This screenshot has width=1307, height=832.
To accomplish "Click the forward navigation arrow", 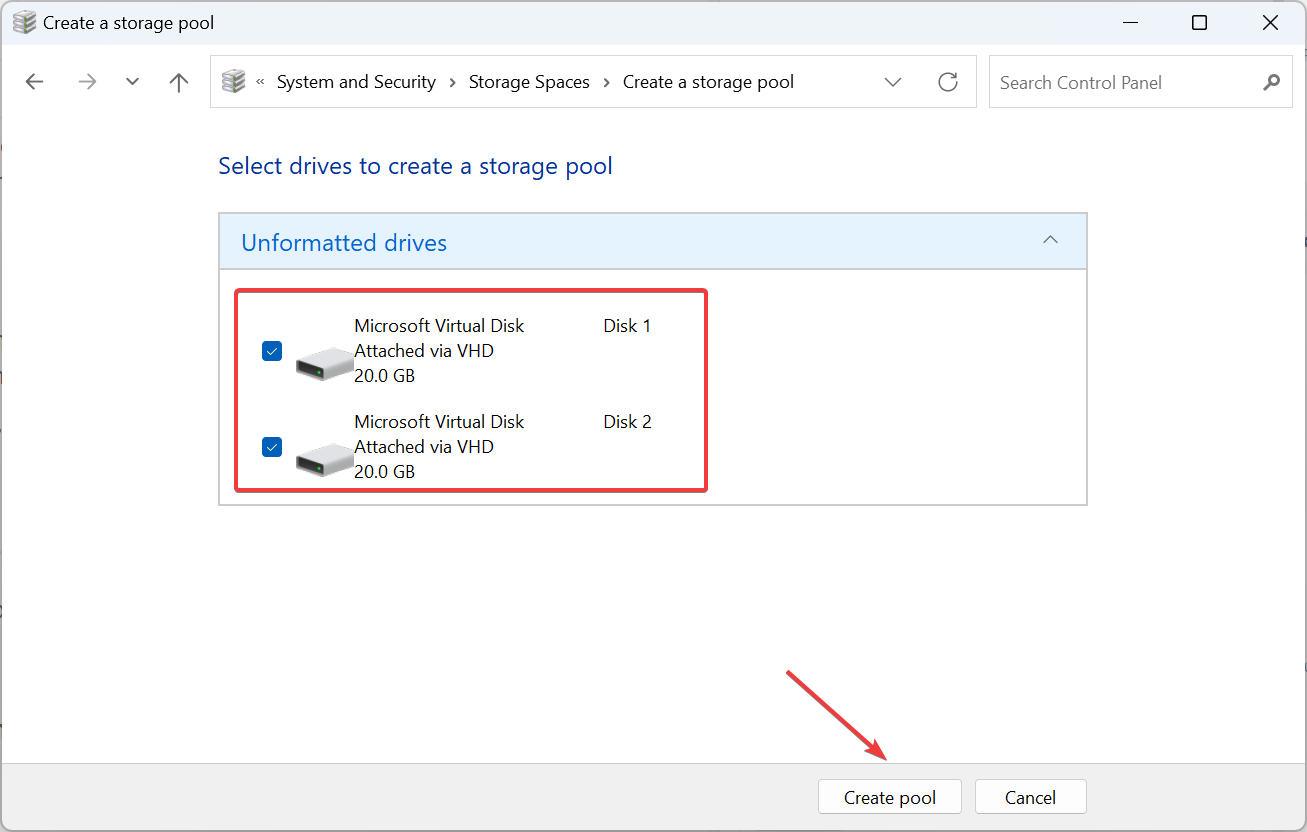I will [x=87, y=82].
